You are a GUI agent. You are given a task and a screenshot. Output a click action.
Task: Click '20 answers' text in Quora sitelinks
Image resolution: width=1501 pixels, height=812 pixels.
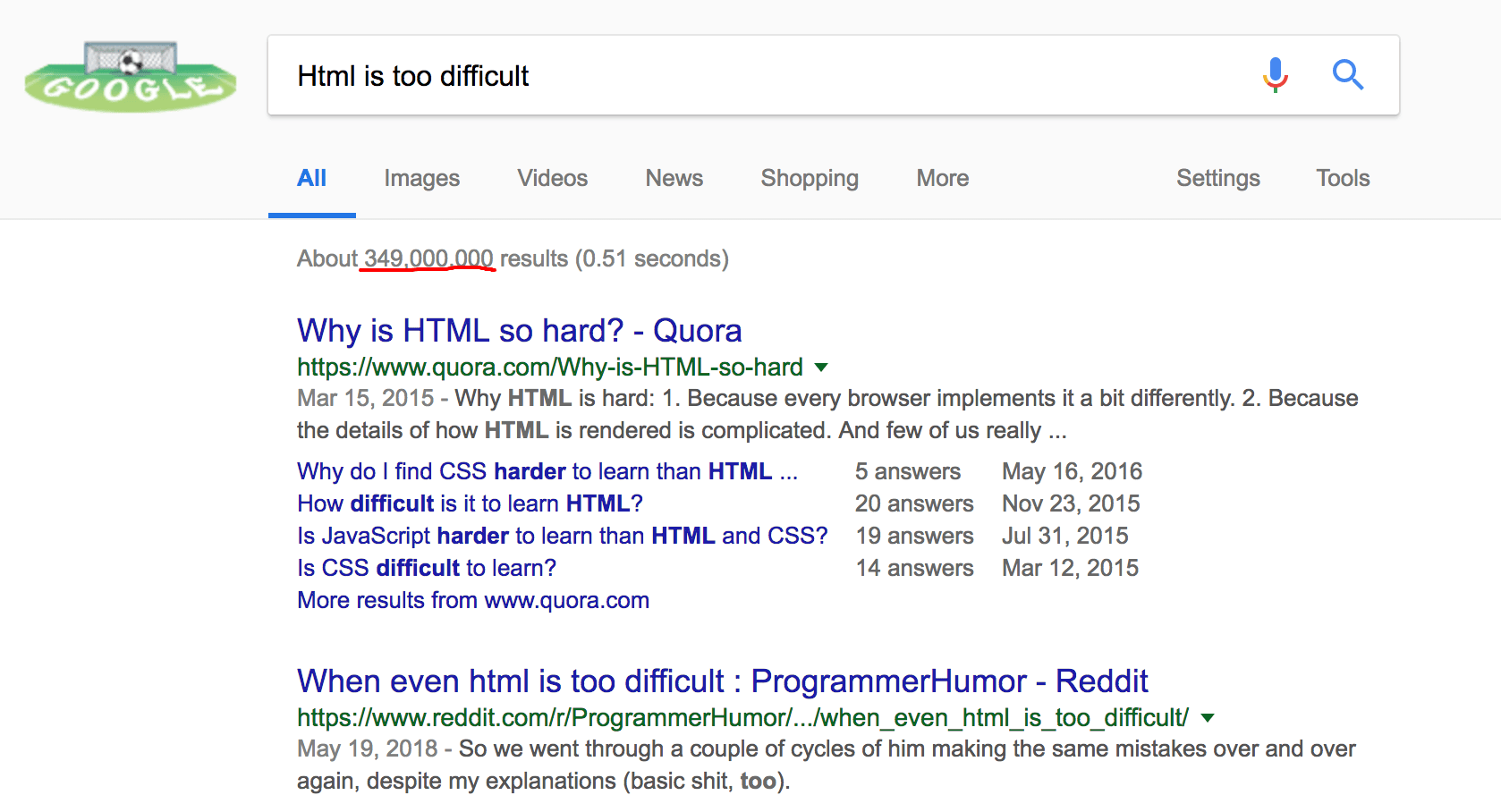coord(914,503)
